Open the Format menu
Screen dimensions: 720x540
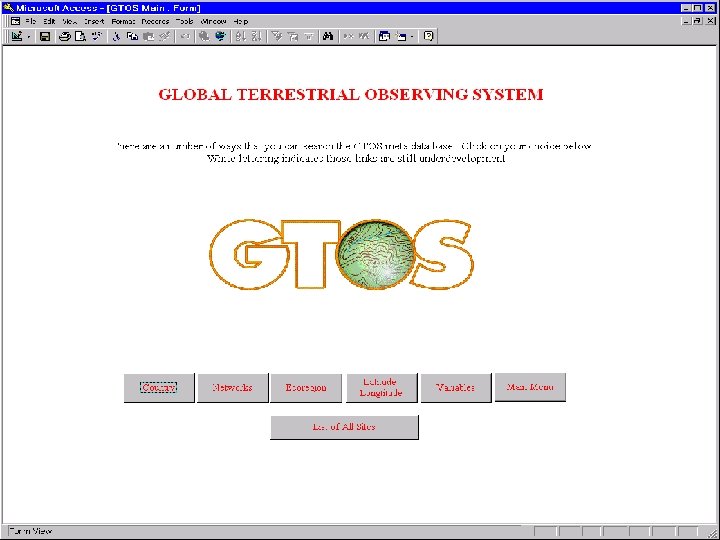click(123, 21)
